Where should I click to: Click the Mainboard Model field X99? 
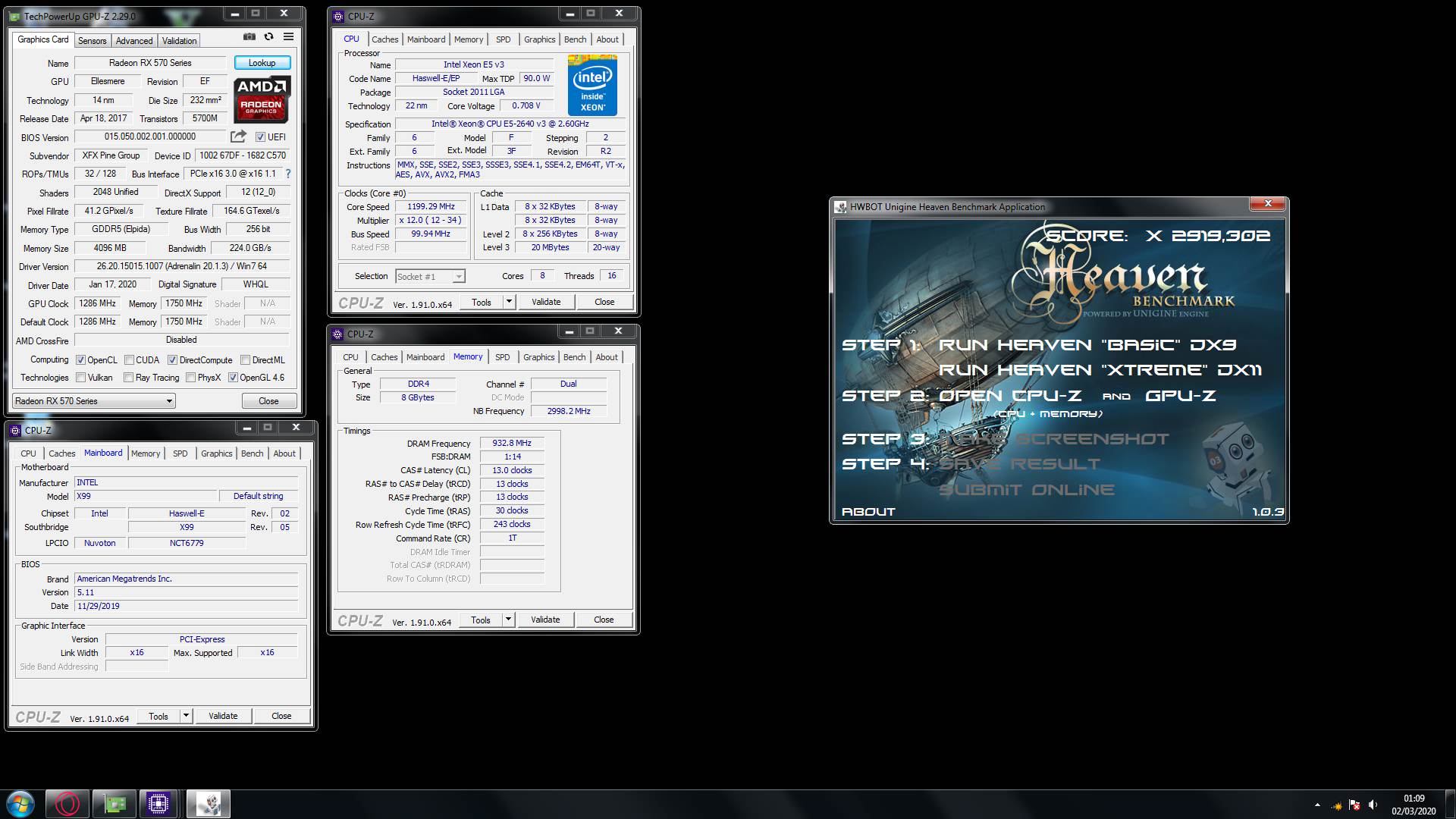tap(145, 496)
